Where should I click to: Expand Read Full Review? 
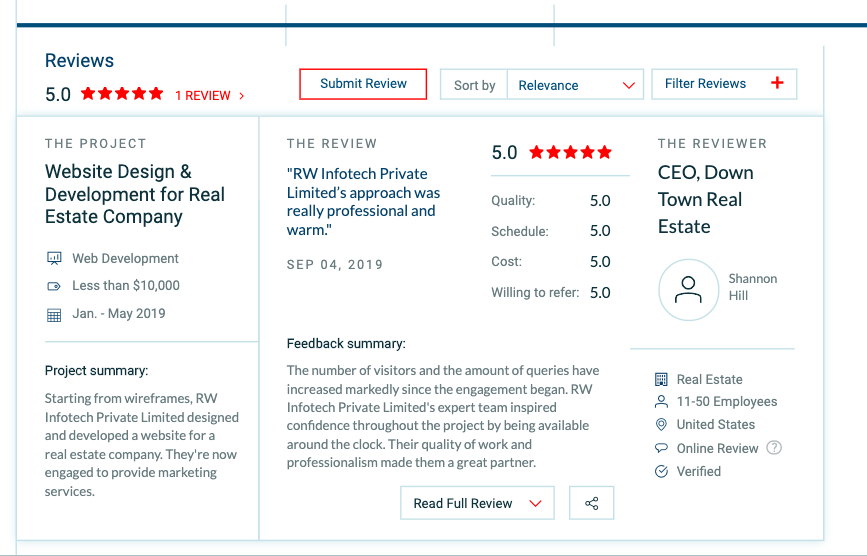pos(477,503)
